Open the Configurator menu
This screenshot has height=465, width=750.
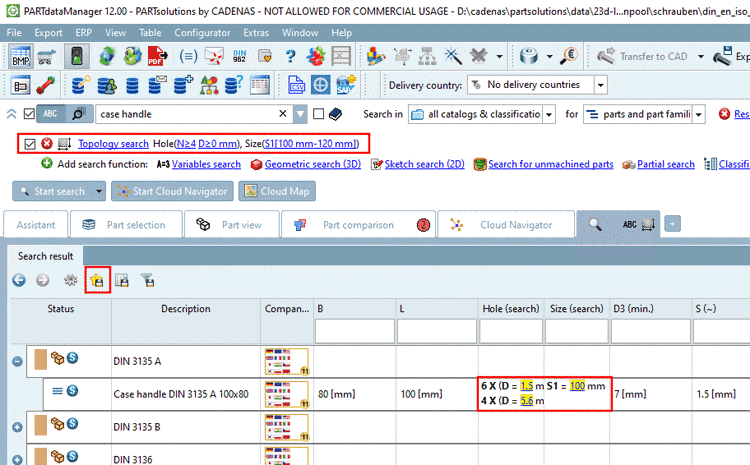pos(202,33)
